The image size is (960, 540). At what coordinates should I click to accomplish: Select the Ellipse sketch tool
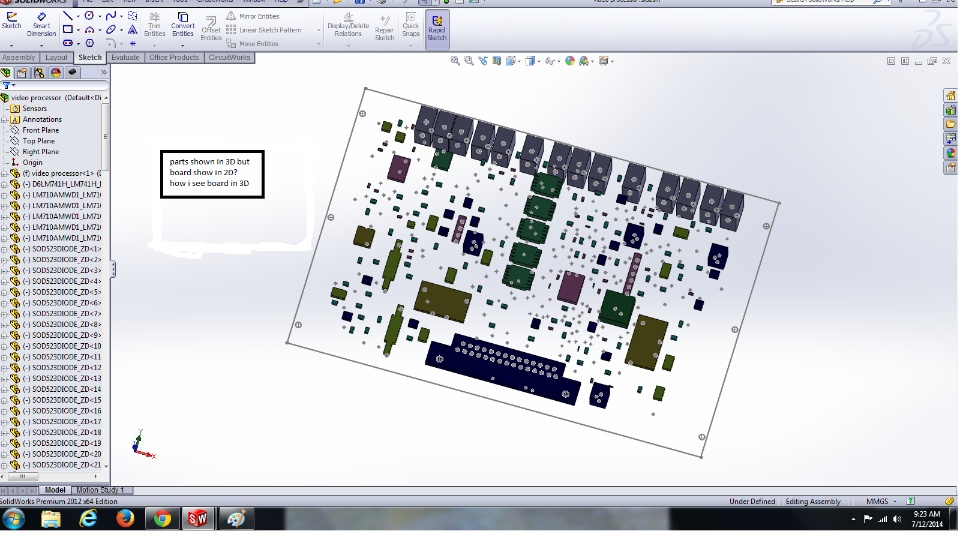[x=111, y=29]
